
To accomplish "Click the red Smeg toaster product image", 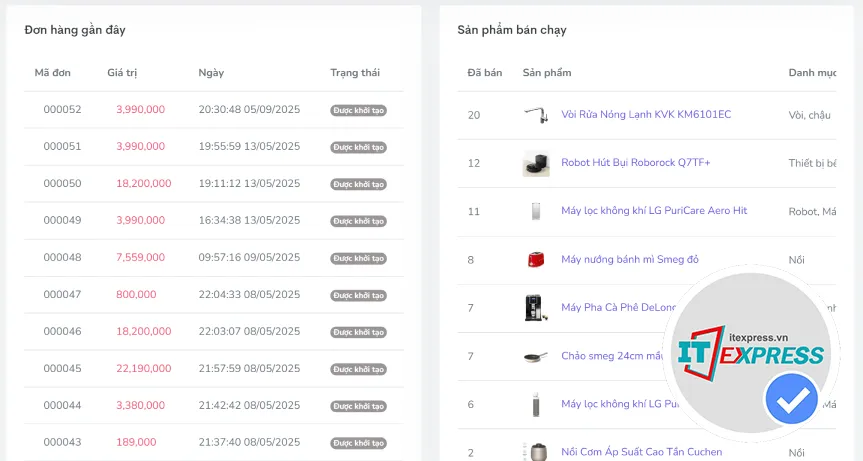I will [x=536, y=260].
